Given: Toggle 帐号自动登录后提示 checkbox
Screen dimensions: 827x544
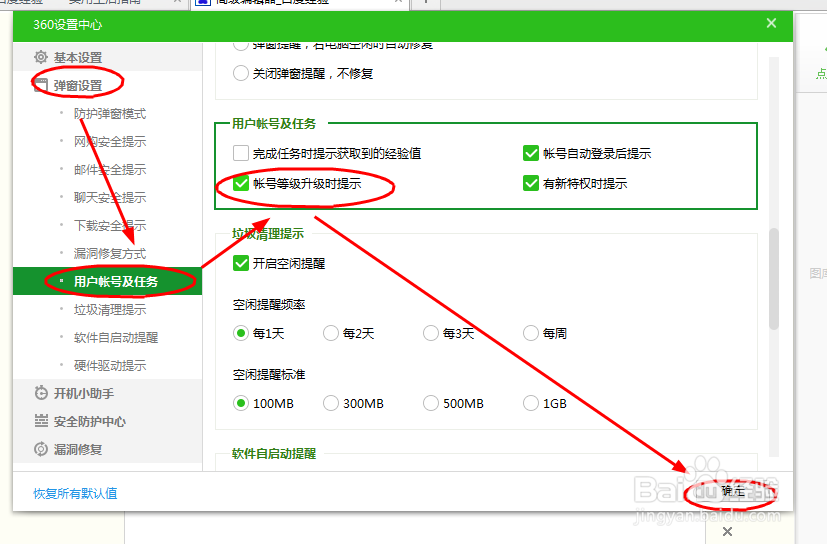Looking at the screenshot, I should click(531, 153).
